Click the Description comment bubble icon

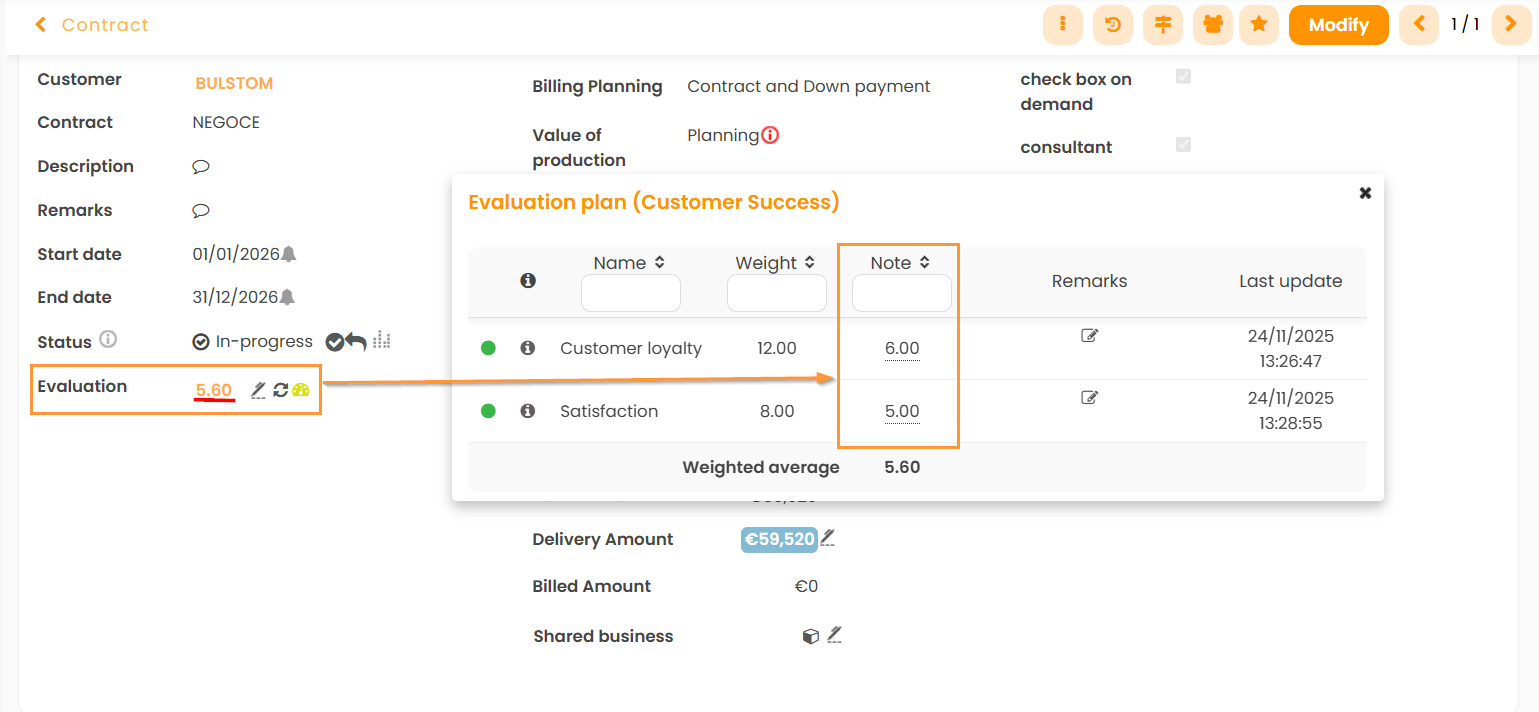point(200,167)
